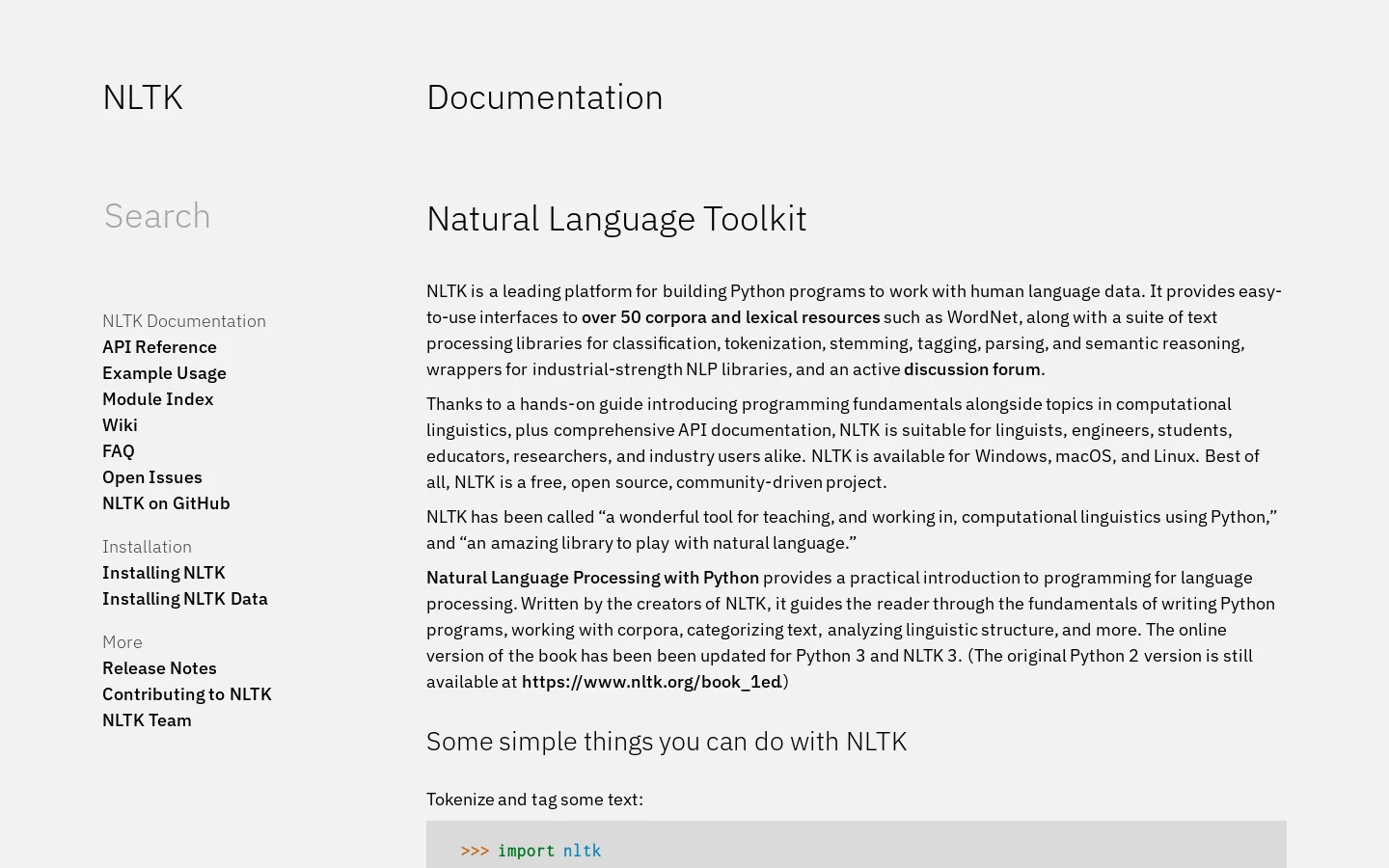Open 'Natural Language Processing with Python' book link
This screenshot has height=868, width=1389.
click(592, 578)
